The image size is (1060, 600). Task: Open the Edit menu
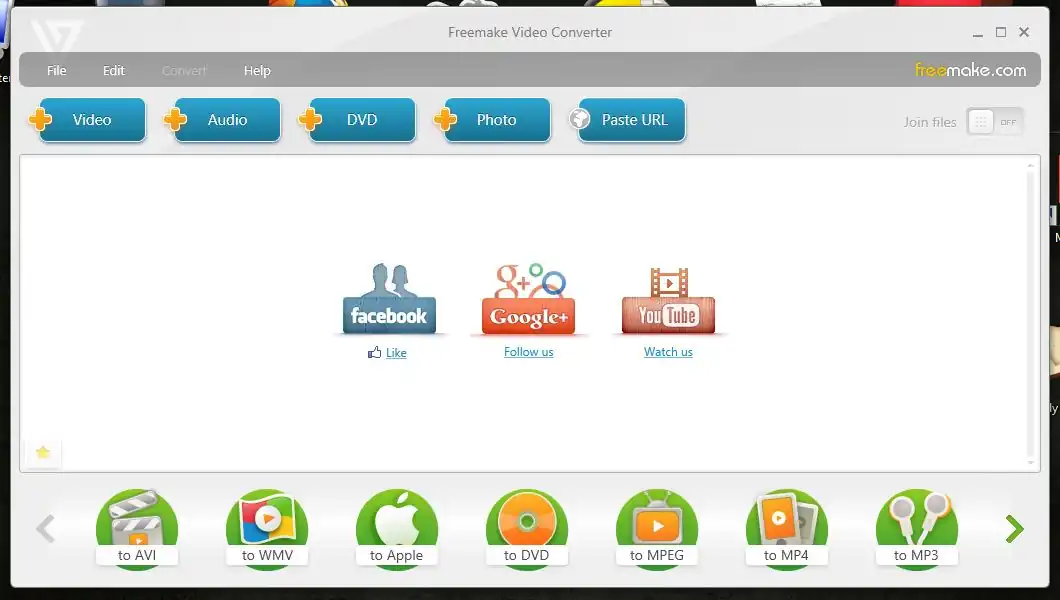(x=114, y=71)
